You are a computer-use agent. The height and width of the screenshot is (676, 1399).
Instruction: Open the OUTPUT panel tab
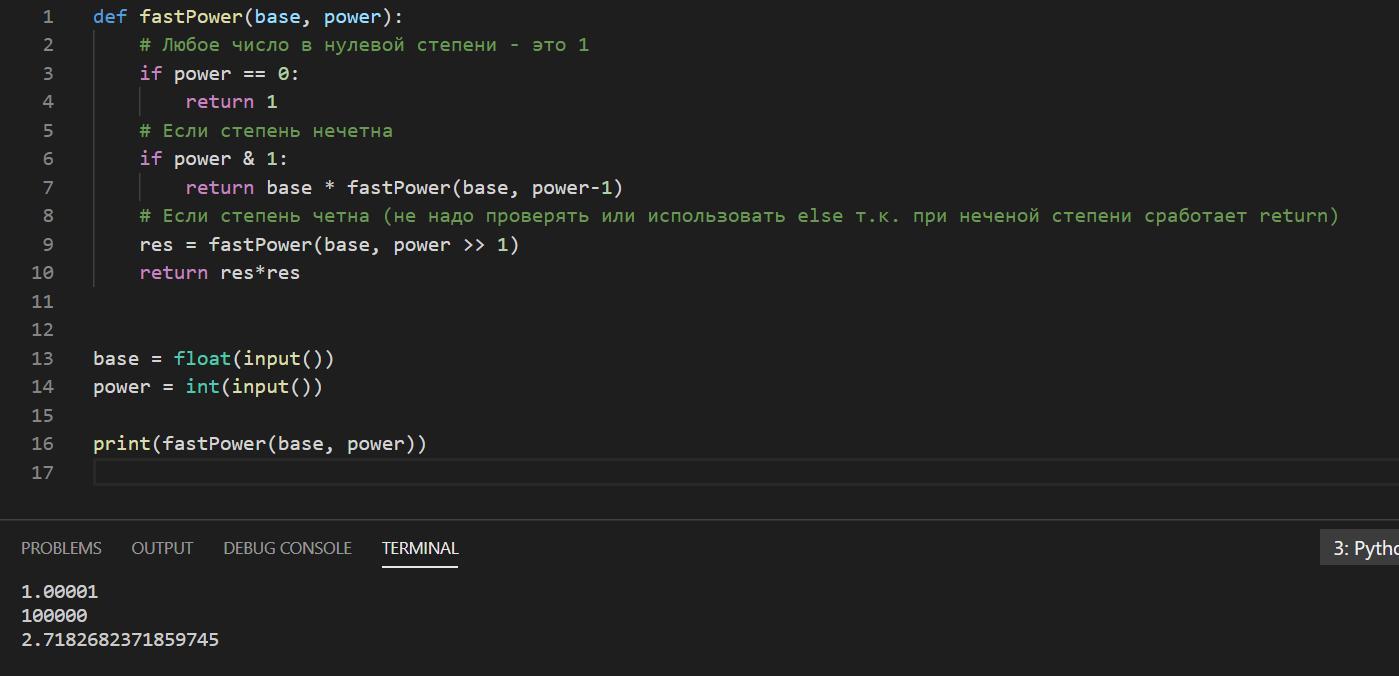point(162,548)
